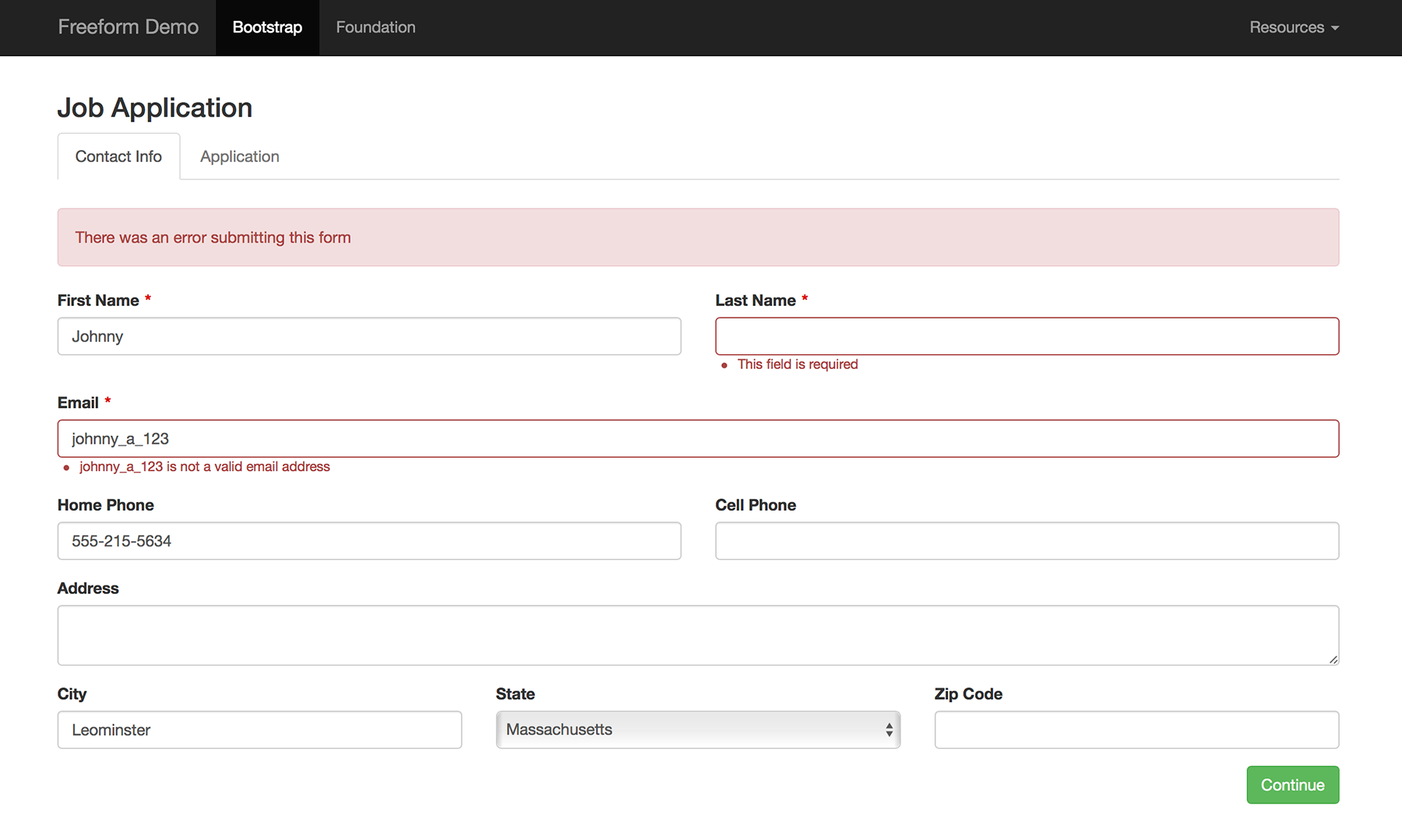Click the empty Last Name field
The width and height of the screenshot is (1402, 840).
(x=1027, y=336)
